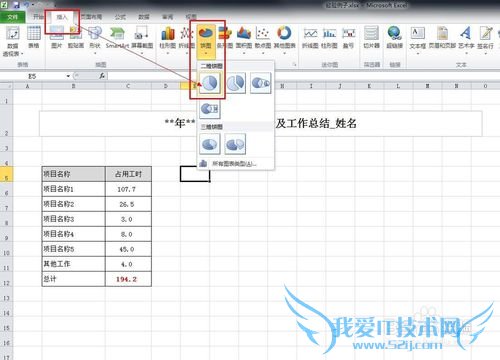The height and width of the screenshot is (360, 500).
Task: Open Line chart (折线图) in Charts group
Action: coord(187,39)
